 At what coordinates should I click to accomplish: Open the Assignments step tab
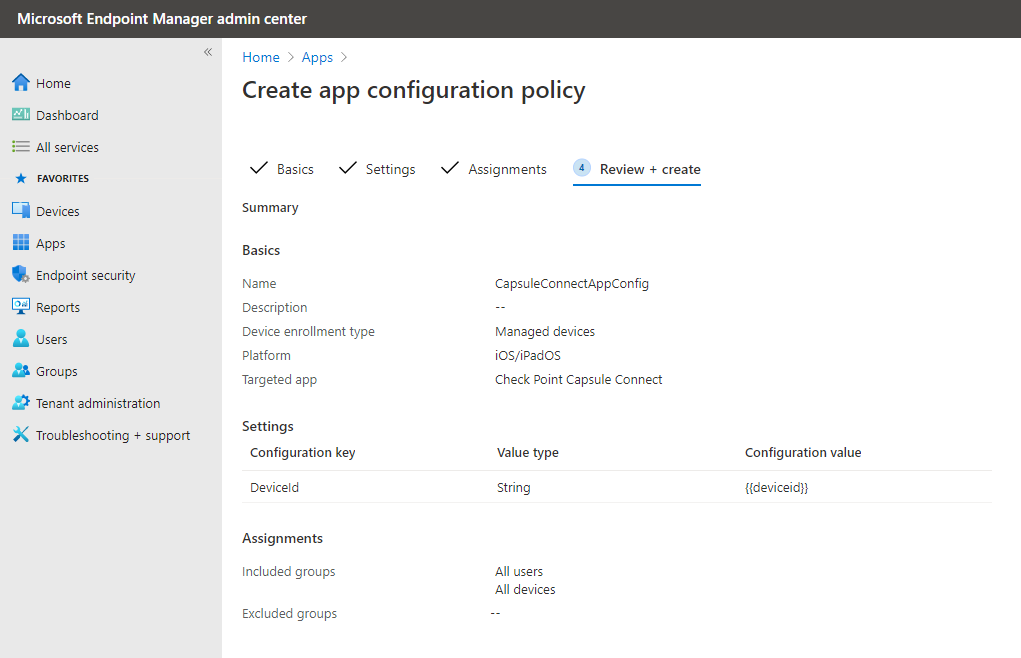click(x=494, y=169)
